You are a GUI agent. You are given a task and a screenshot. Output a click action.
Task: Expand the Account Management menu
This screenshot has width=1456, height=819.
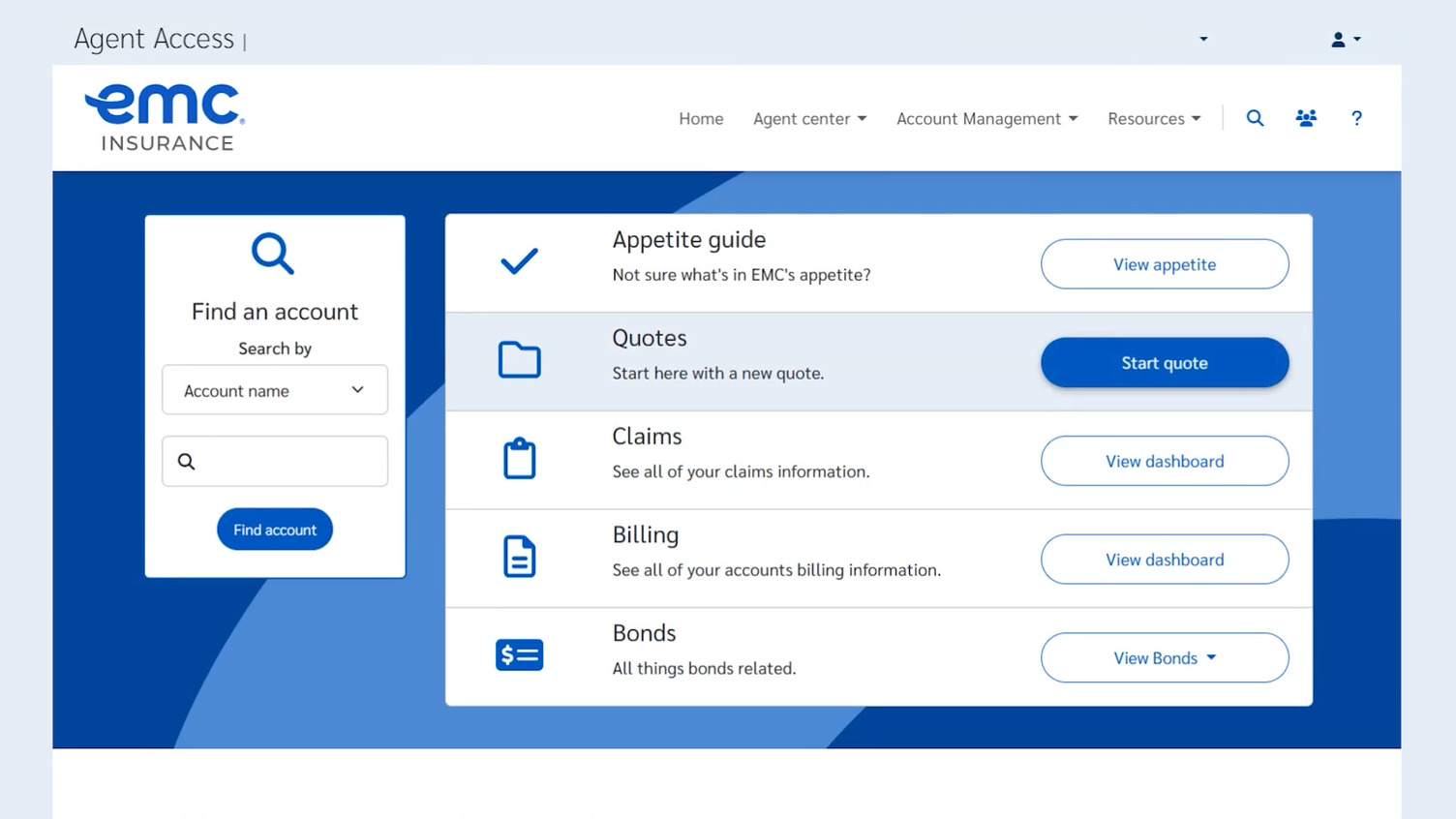click(986, 118)
